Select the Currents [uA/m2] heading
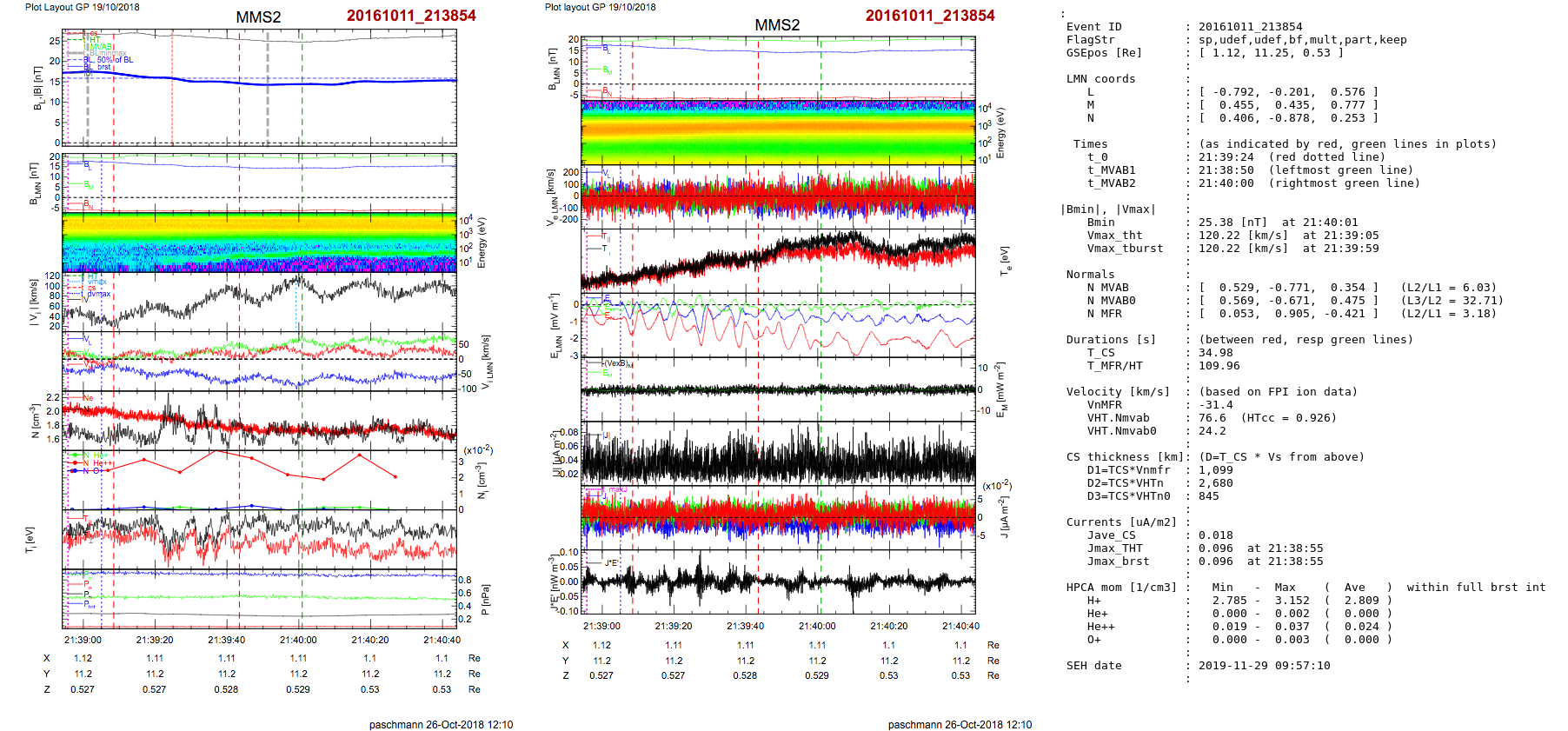Viewport: 1568px width, 731px height. pyautogui.click(x=1121, y=522)
